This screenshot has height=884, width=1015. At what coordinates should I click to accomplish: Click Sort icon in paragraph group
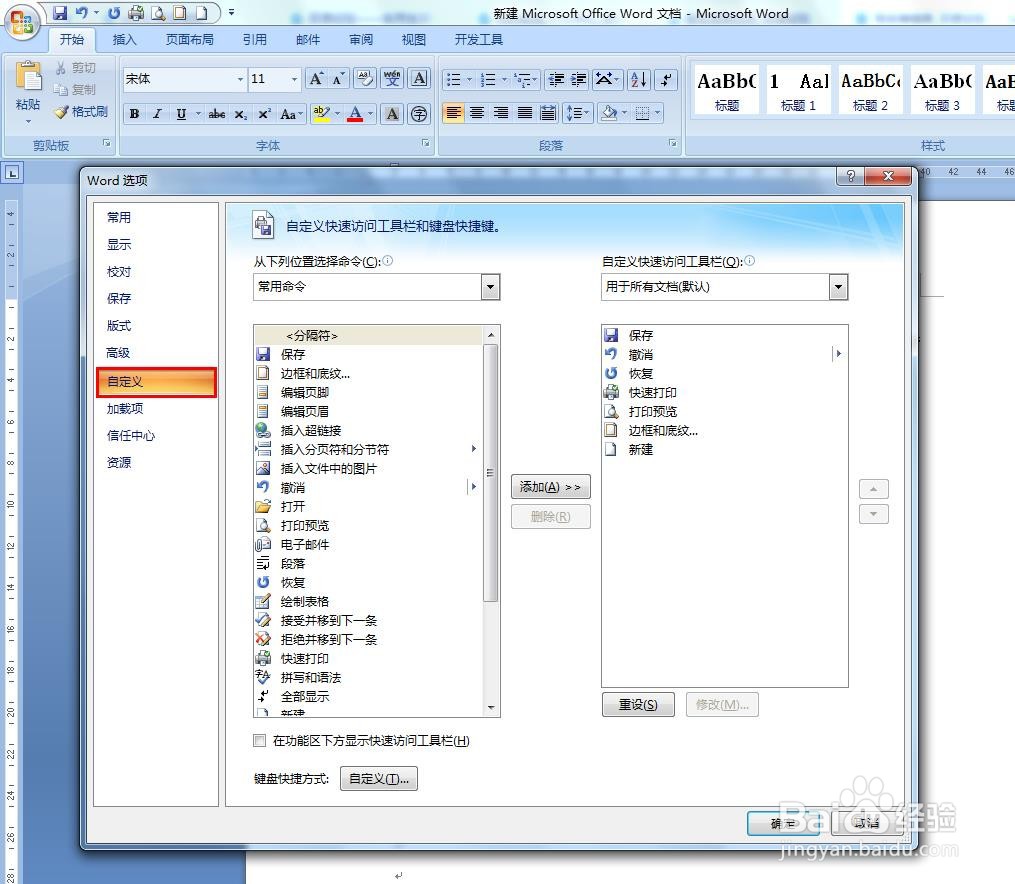638,79
